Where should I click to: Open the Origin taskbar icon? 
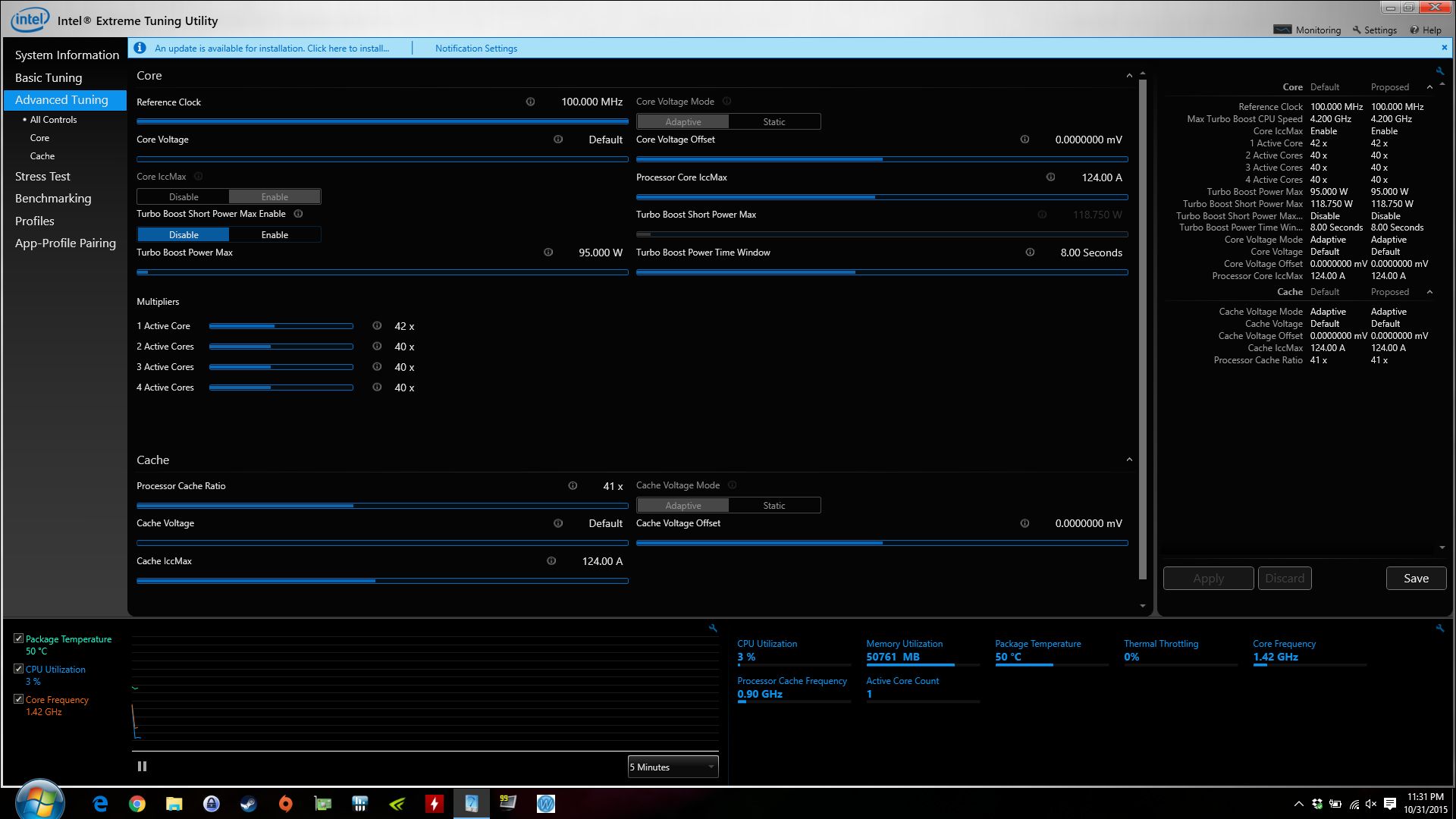(285, 804)
